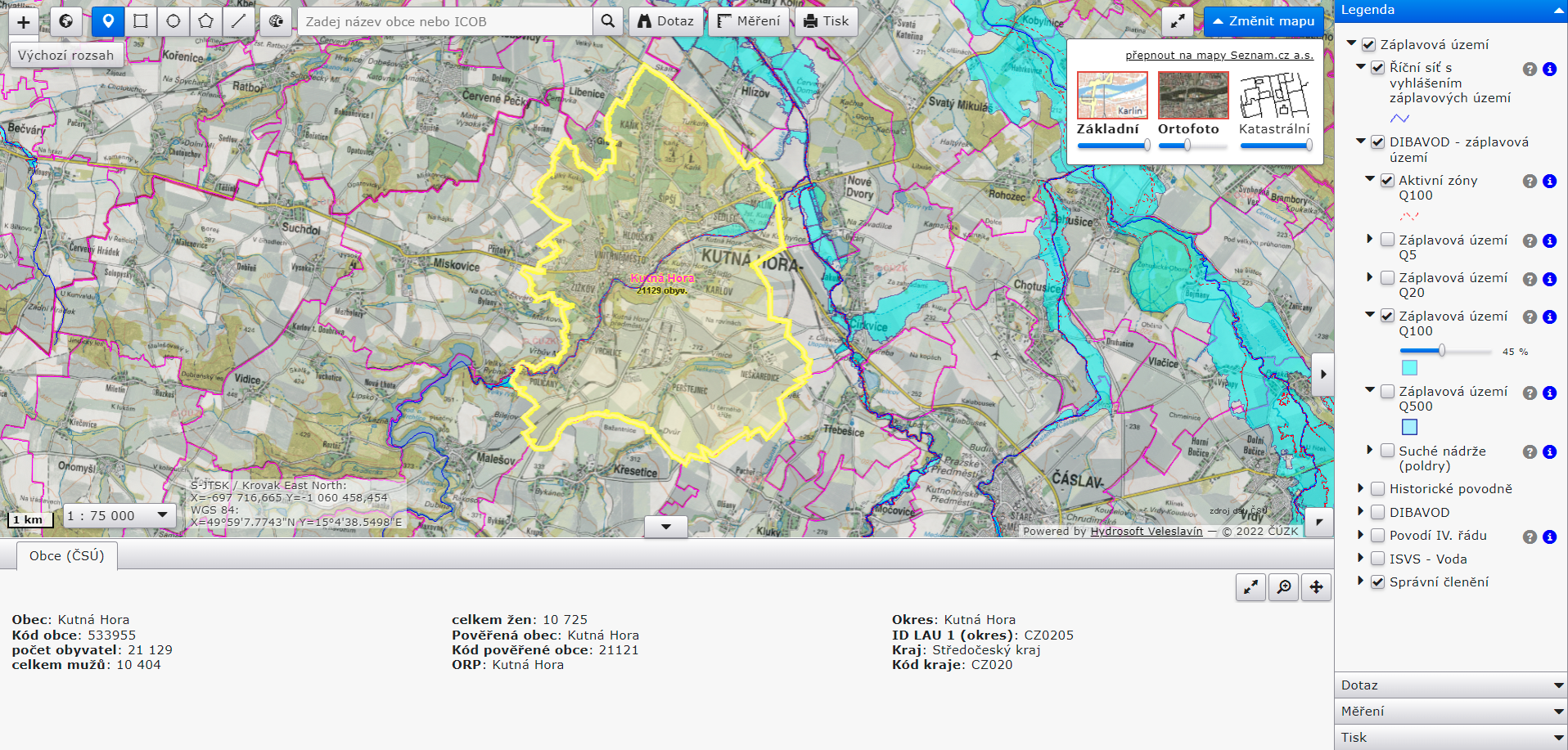Image resolution: width=1568 pixels, height=750 pixels.
Task: Toggle DIBAVOD - záplavová území checkbox
Action: coord(1377,142)
